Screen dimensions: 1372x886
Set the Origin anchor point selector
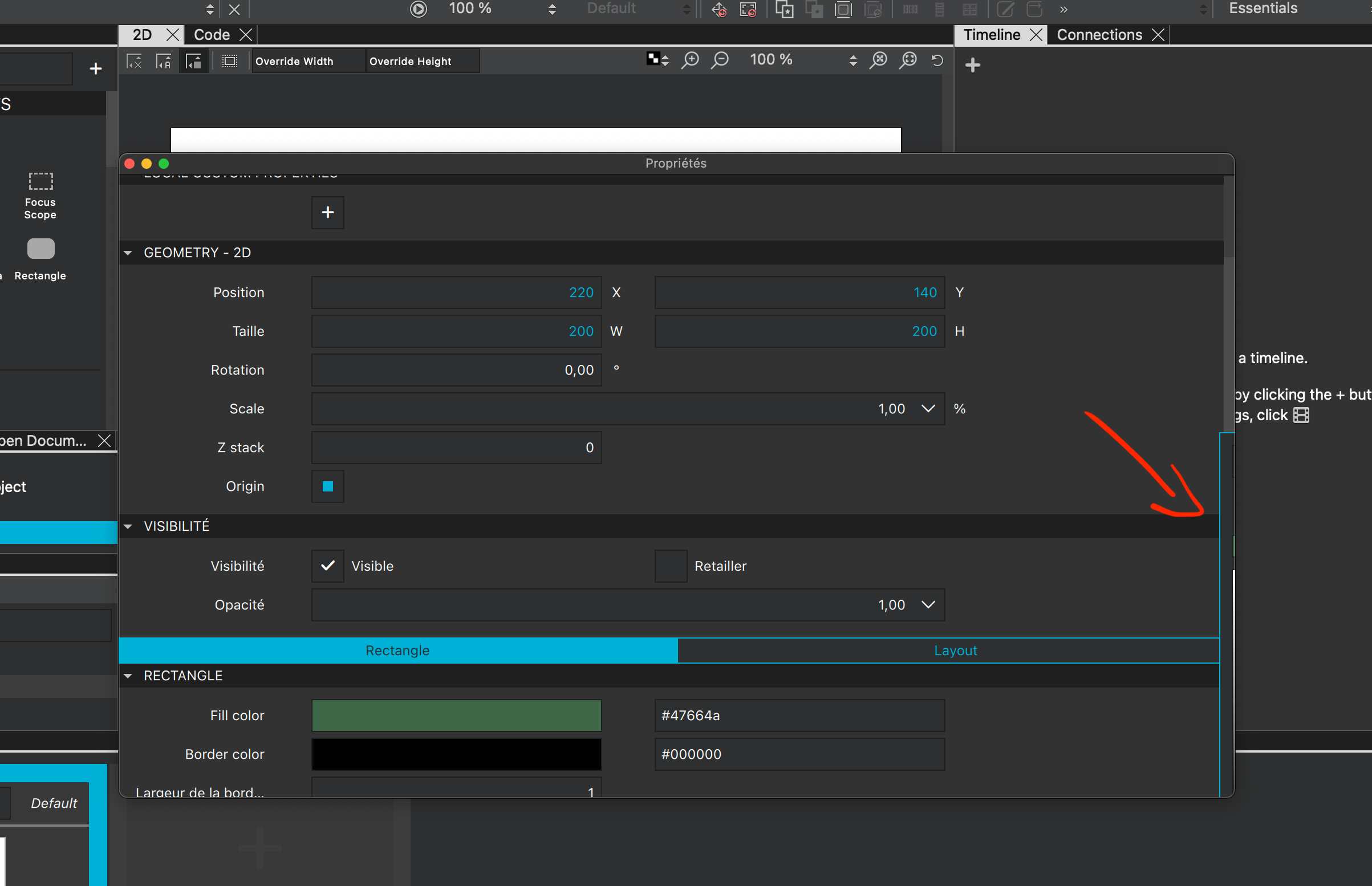[x=327, y=487]
